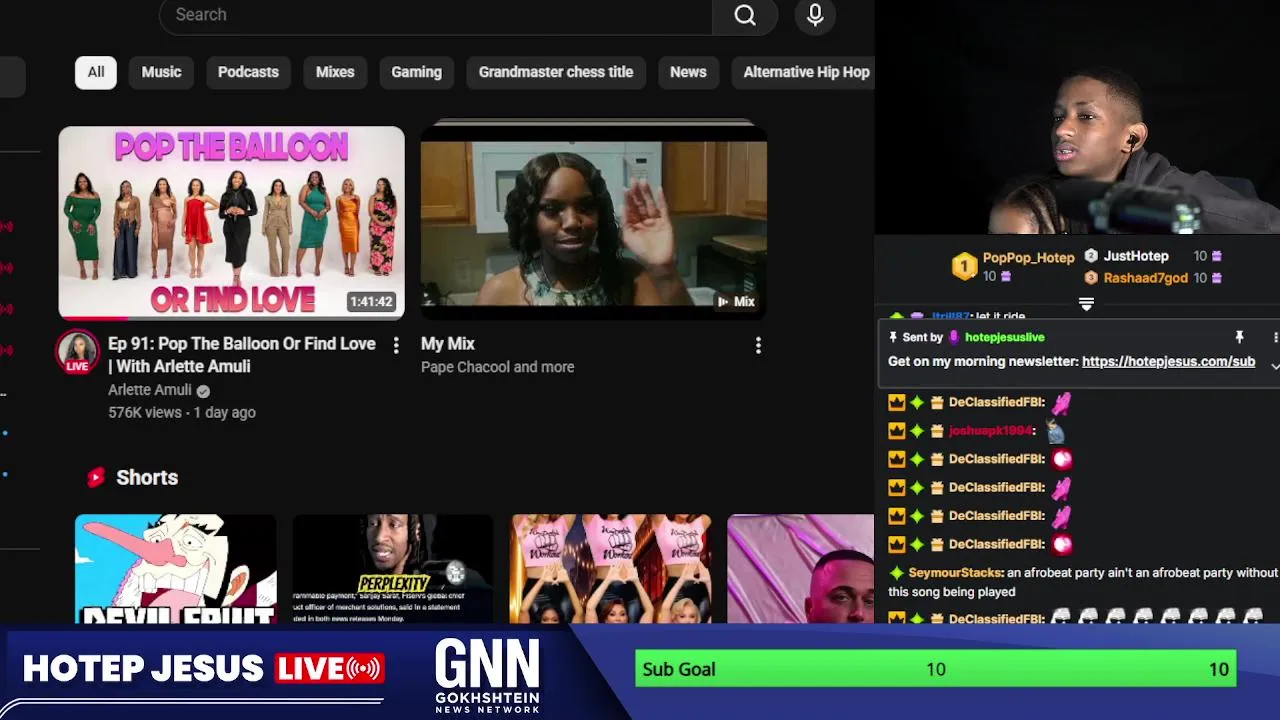This screenshot has height=720, width=1280.
Task: Click the gold number 1 leaderboard badge
Action: pos(964,266)
